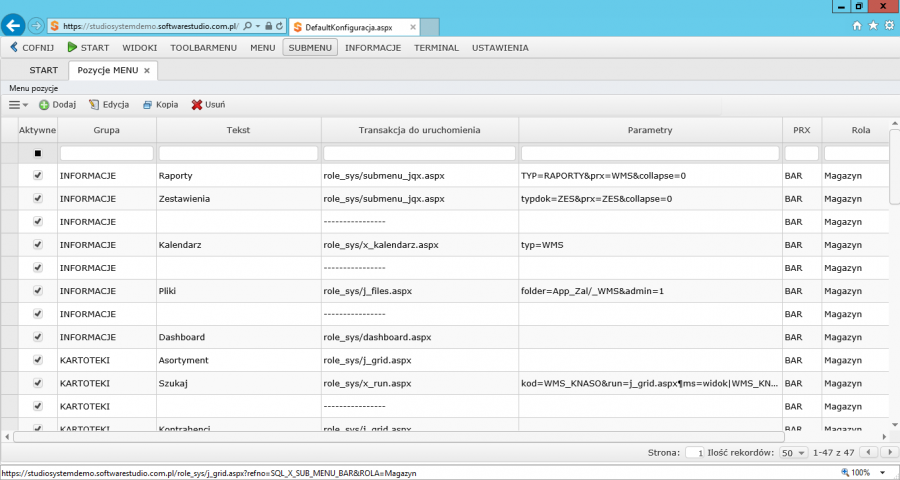Image resolution: width=900 pixels, height=480 pixels.
Task: Select the role_sys/x_kalendarz.aspx cell
Action: tap(420, 245)
